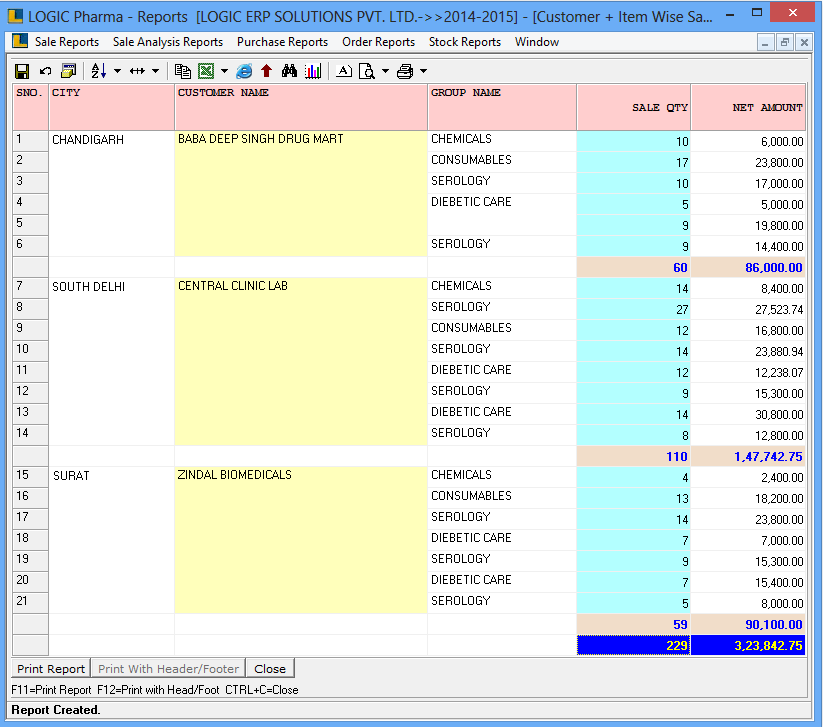The image size is (823, 727).
Task: Click the CUSTOMER NAME column header
Action: coord(301,107)
